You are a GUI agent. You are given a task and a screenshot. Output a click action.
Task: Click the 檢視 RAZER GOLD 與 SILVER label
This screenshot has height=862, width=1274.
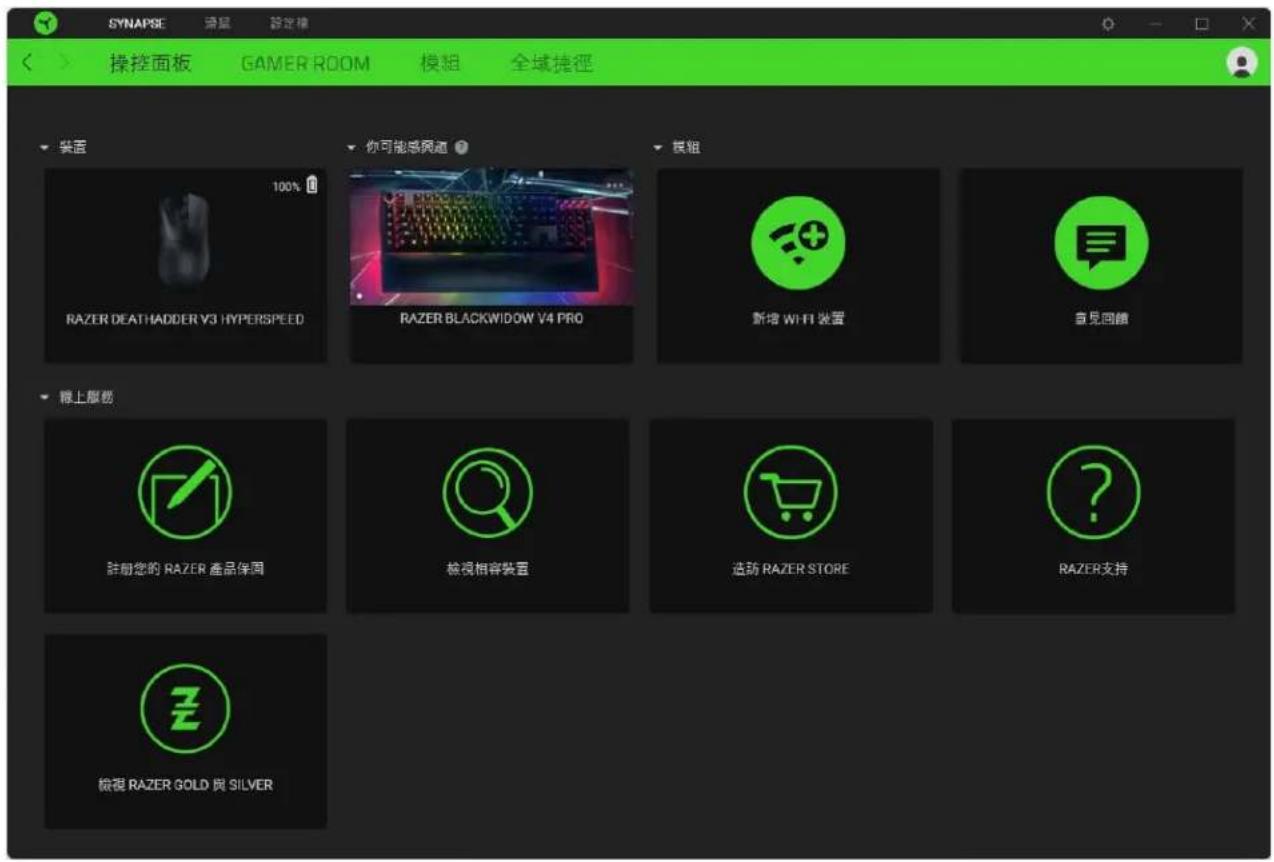click(185, 784)
